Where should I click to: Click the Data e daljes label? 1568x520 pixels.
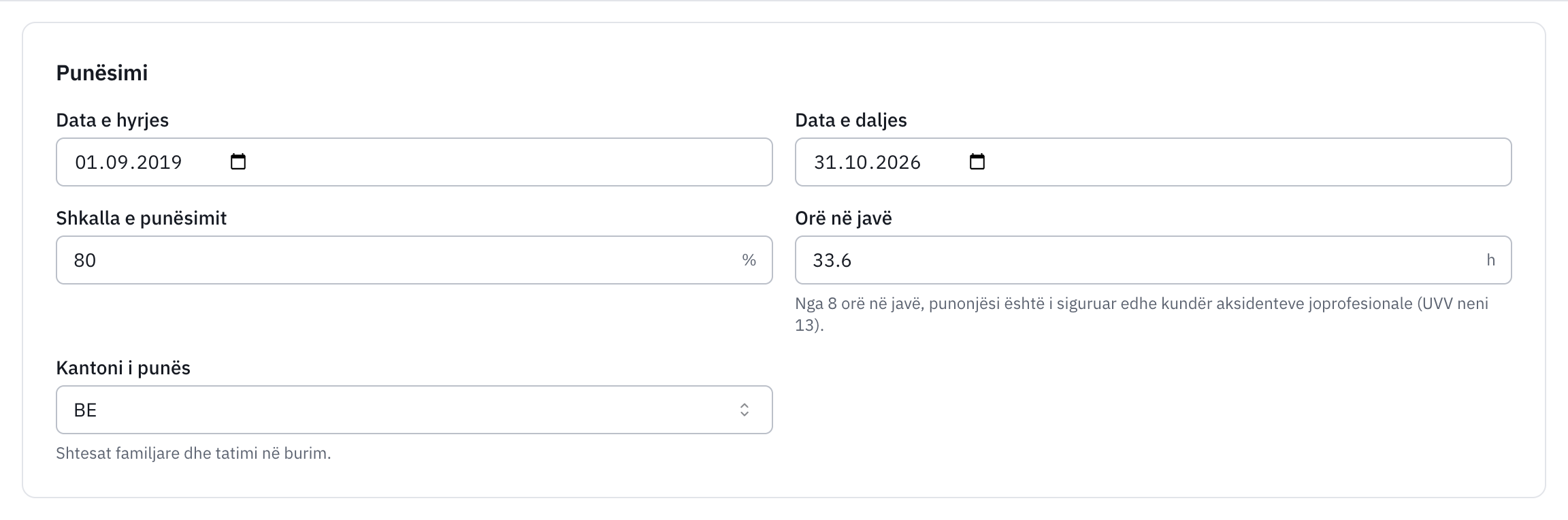[851, 120]
